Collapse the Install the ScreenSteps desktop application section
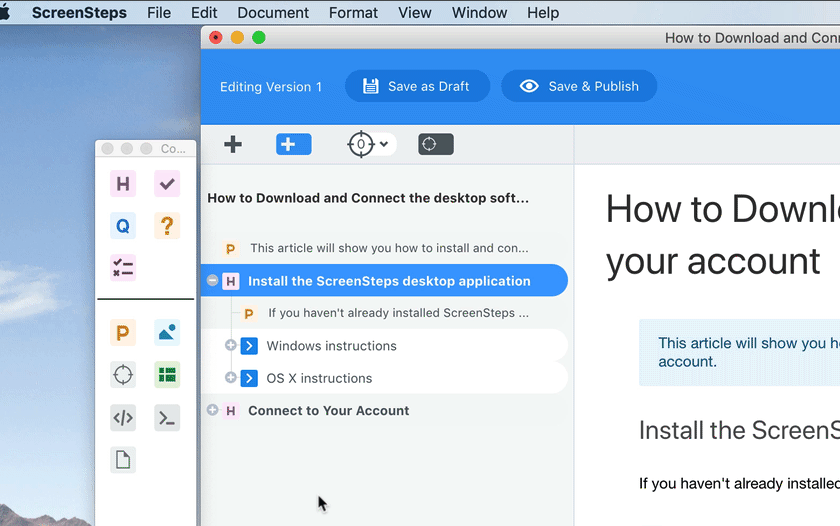This screenshot has width=840, height=526. [x=213, y=280]
